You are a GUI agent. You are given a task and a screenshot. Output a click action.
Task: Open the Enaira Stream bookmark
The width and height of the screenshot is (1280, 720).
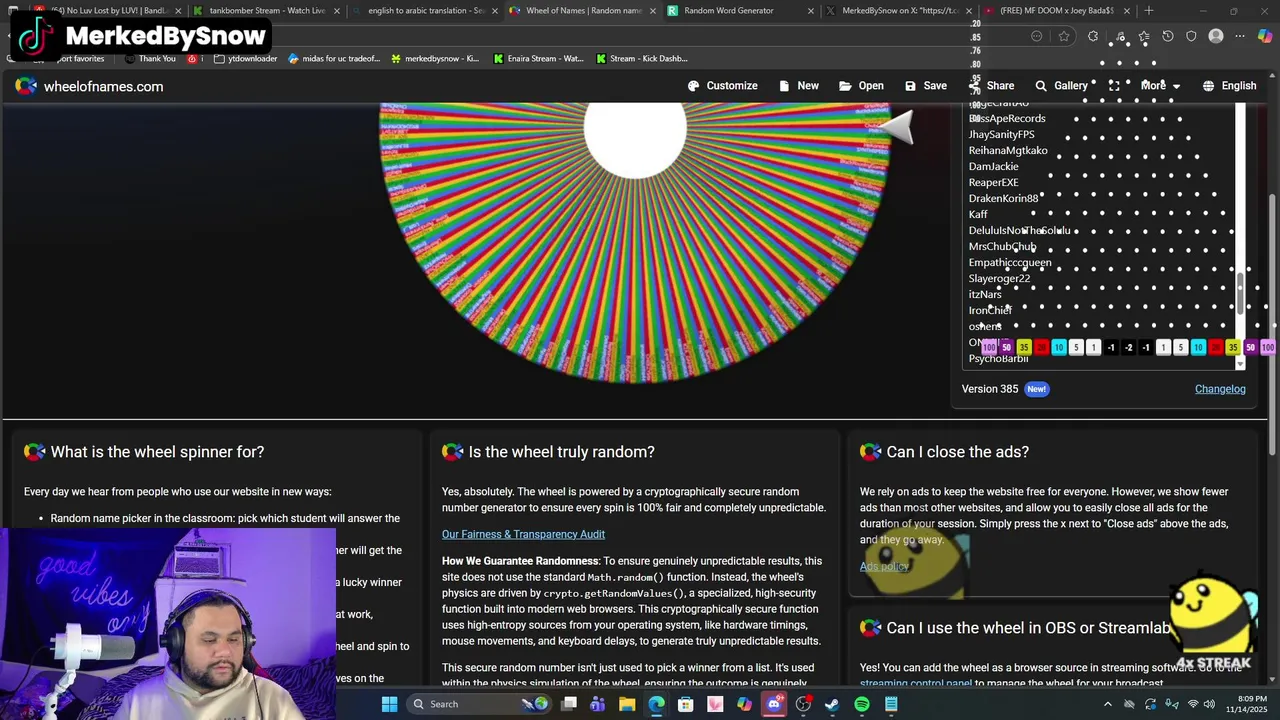[538, 59]
